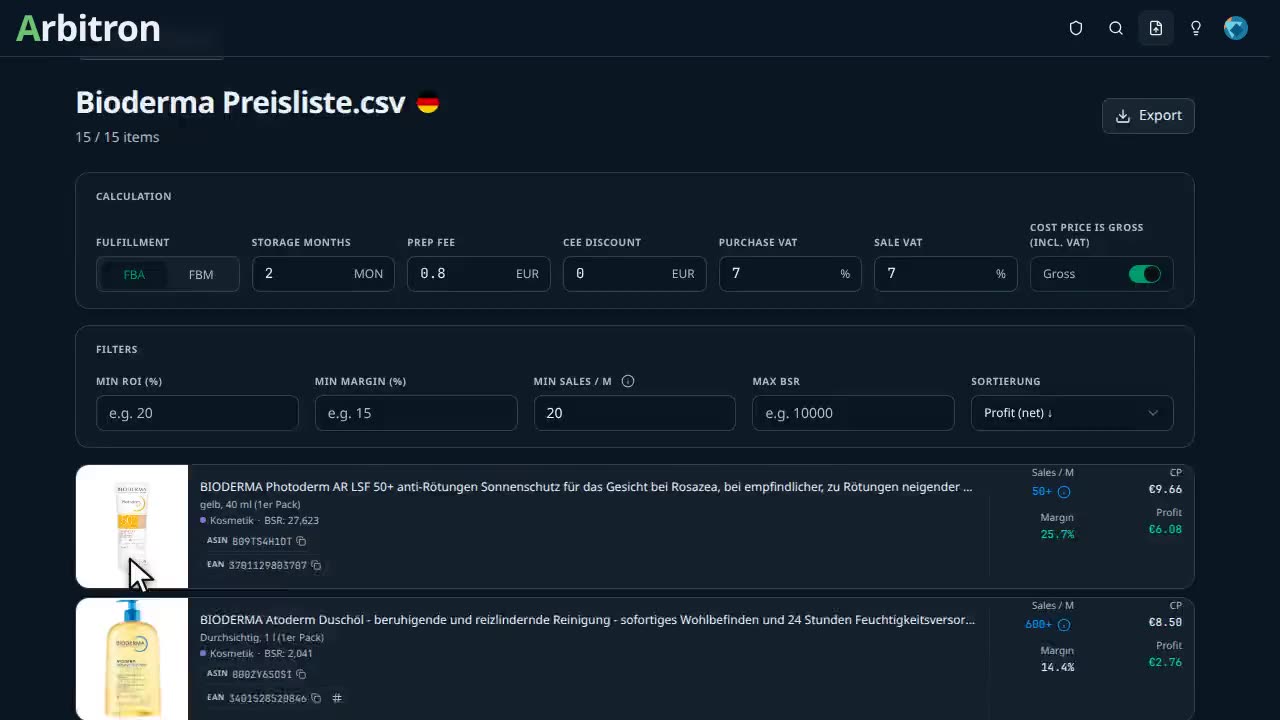
Task: Click the '50+' sales per month value
Action: coord(1042,492)
